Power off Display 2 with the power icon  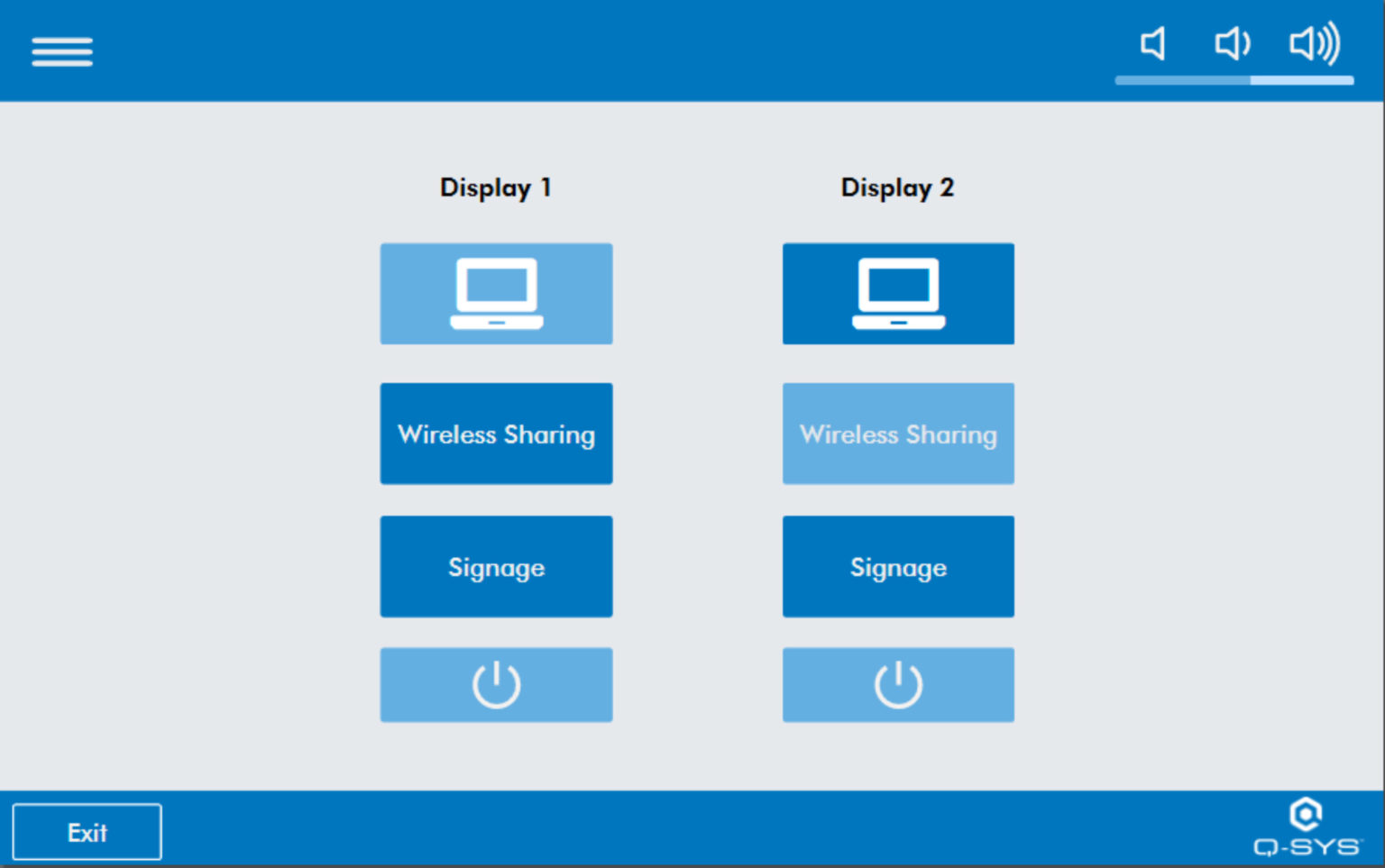click(898, 684)
